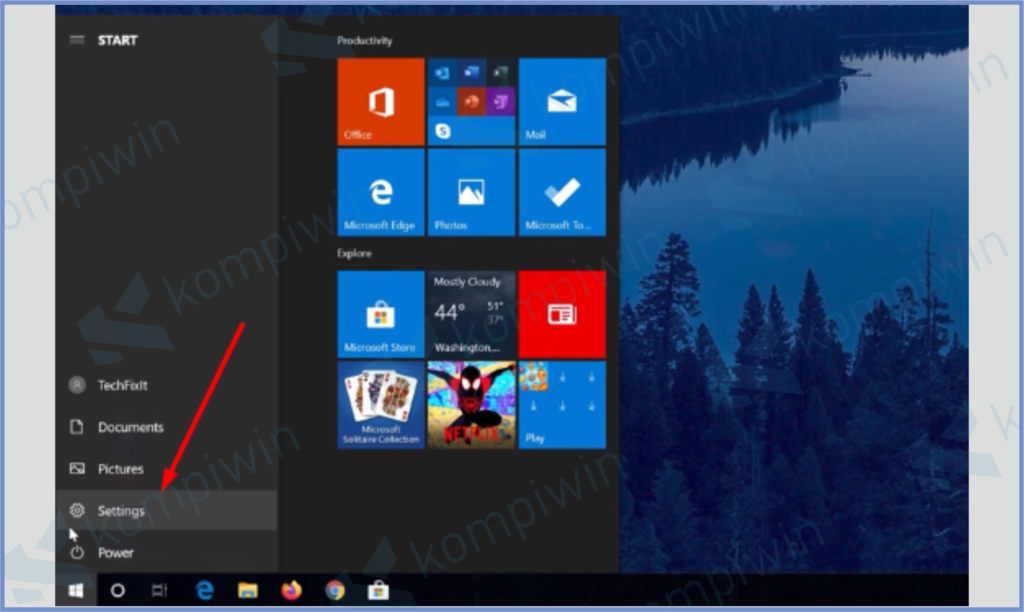Click the Power option
This screenshot has width=1024, height=612.
(x=115, y=552)
